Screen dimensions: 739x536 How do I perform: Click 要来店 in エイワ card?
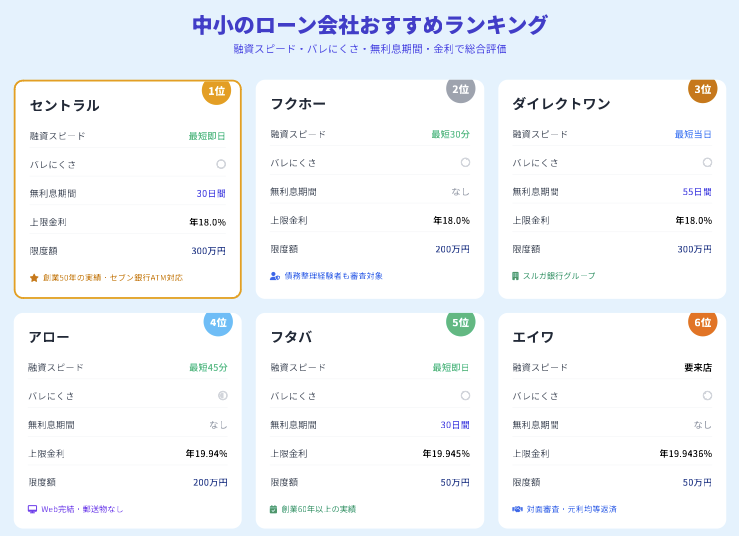(698, 367)
